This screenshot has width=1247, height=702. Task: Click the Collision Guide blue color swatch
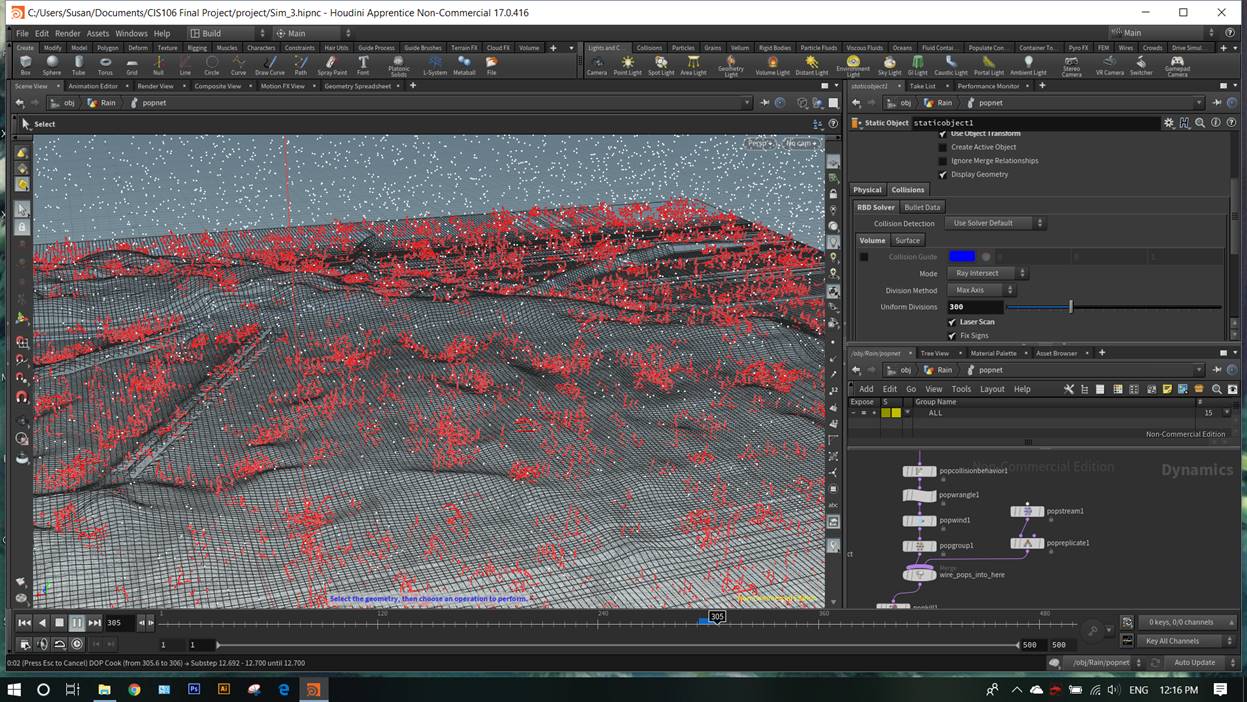[x=962, y=257]
